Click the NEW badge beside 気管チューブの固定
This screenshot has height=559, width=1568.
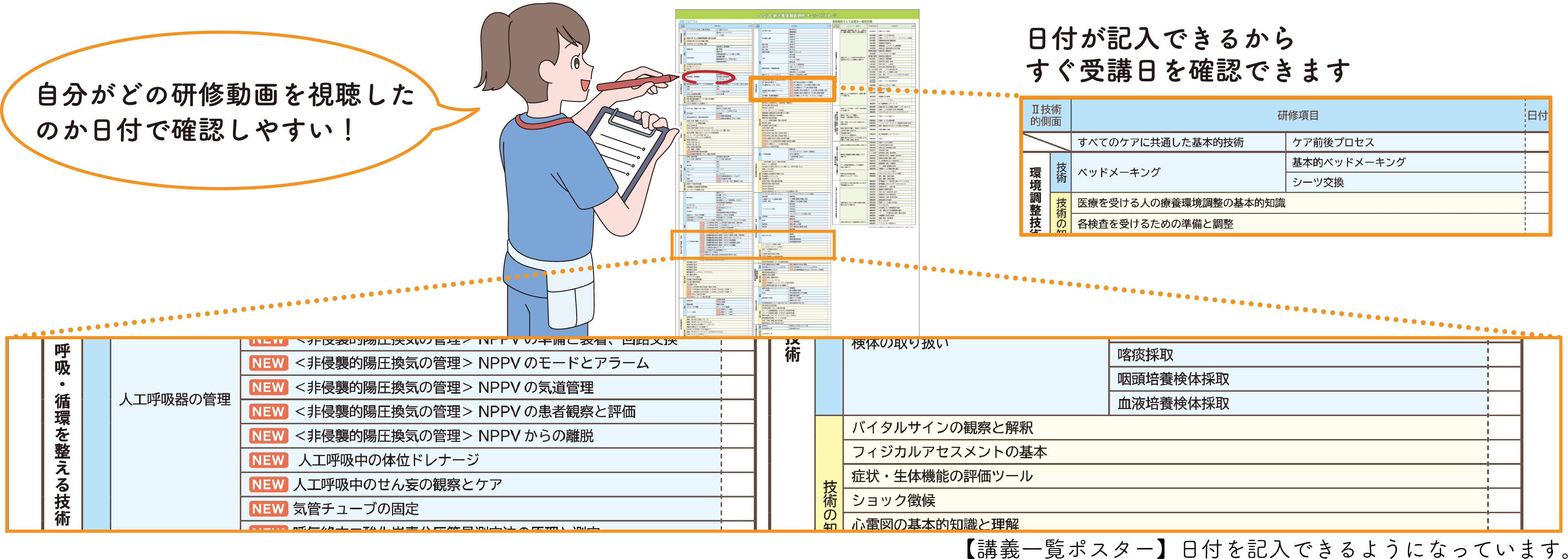point(269,508)
